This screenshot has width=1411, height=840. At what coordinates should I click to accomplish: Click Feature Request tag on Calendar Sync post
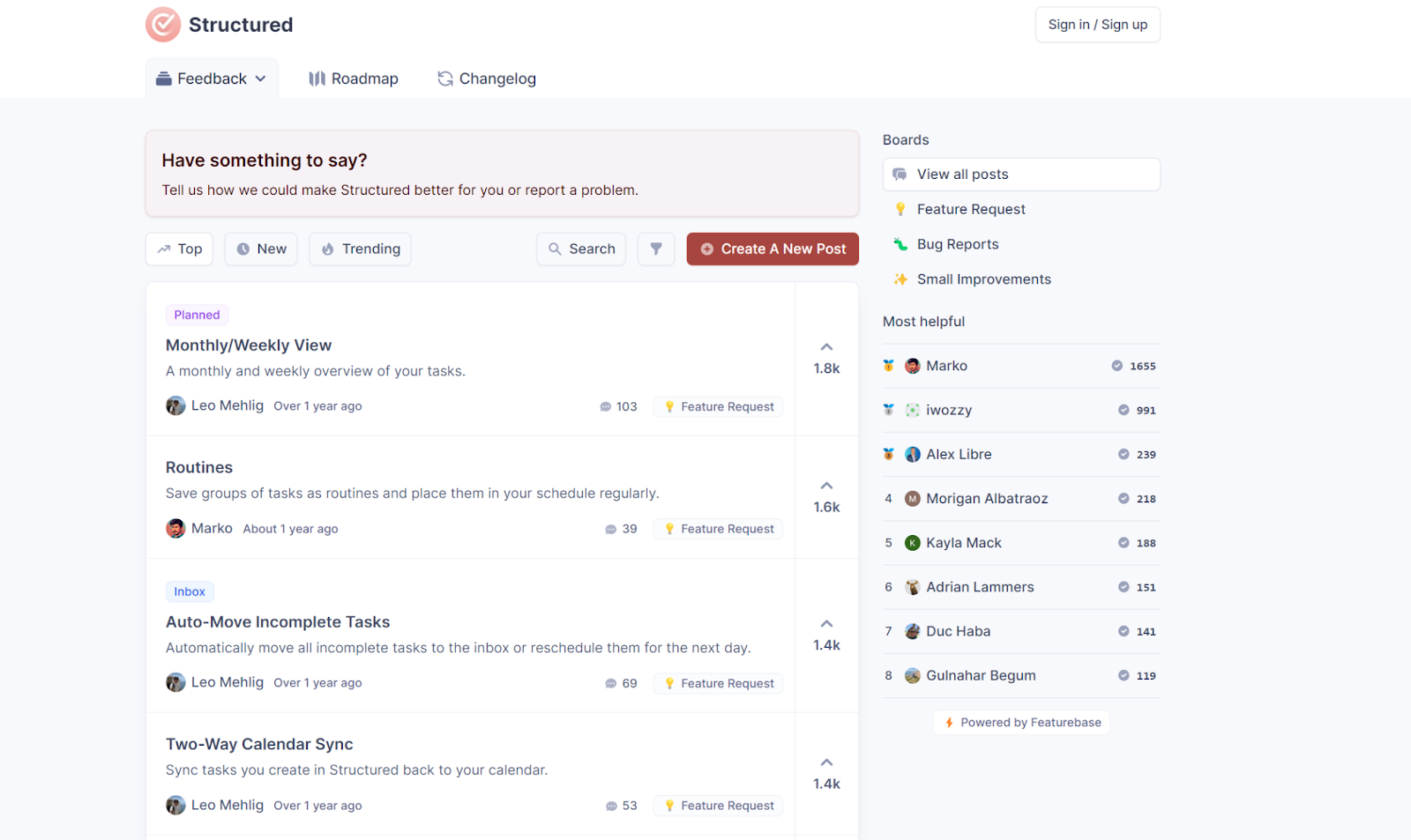point(718,806)
